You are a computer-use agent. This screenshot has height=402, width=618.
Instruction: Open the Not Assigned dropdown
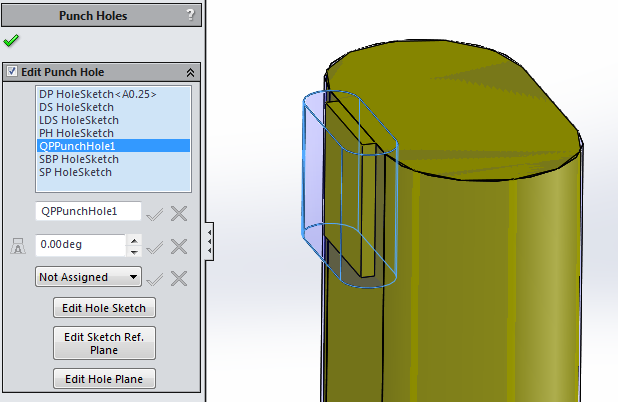(x=88, y=277)
